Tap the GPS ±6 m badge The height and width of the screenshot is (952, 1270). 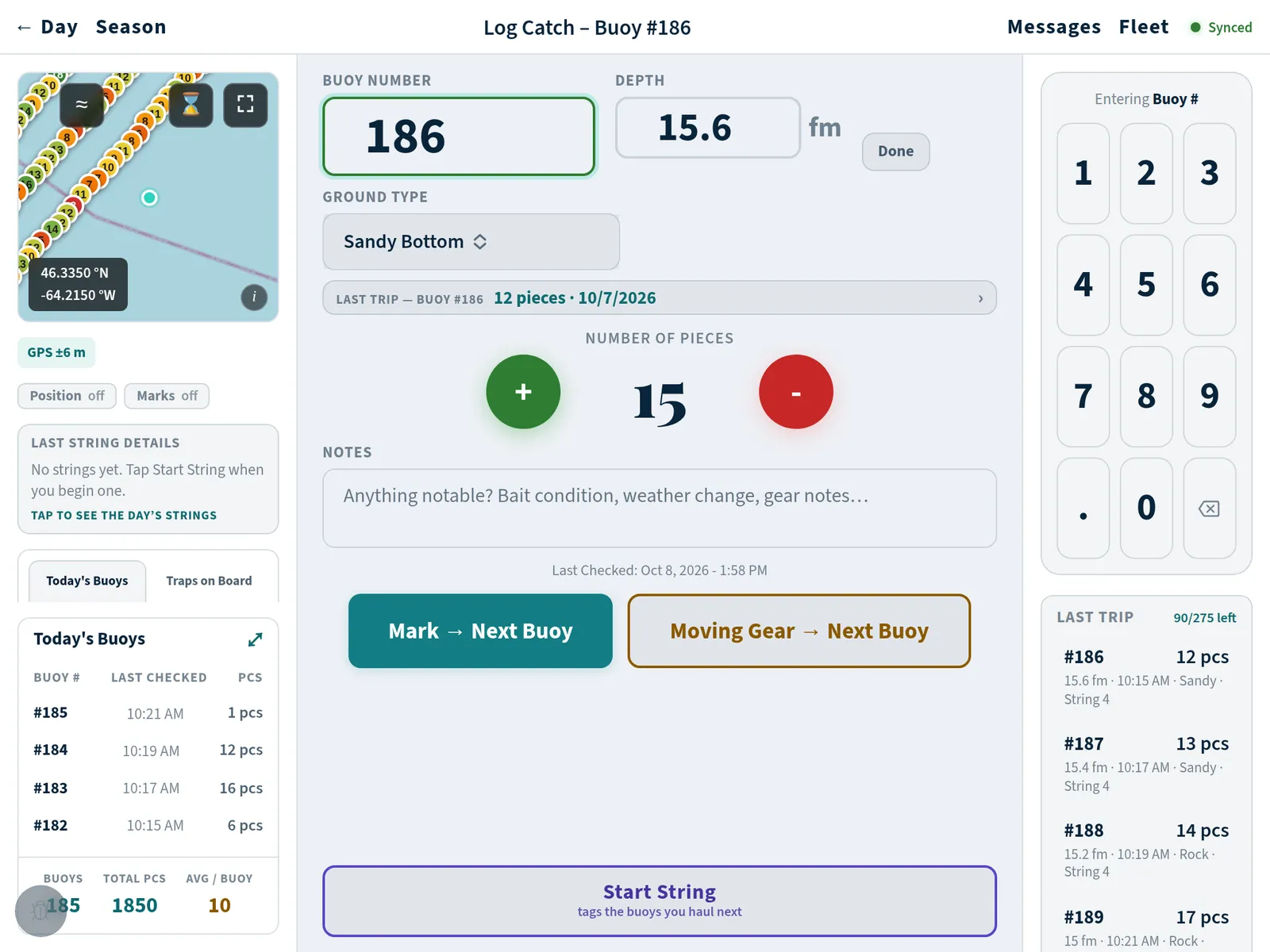tap(56, 353)
